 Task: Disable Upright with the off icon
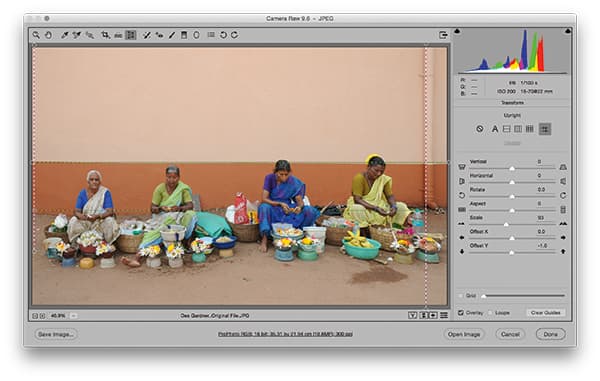479,129
